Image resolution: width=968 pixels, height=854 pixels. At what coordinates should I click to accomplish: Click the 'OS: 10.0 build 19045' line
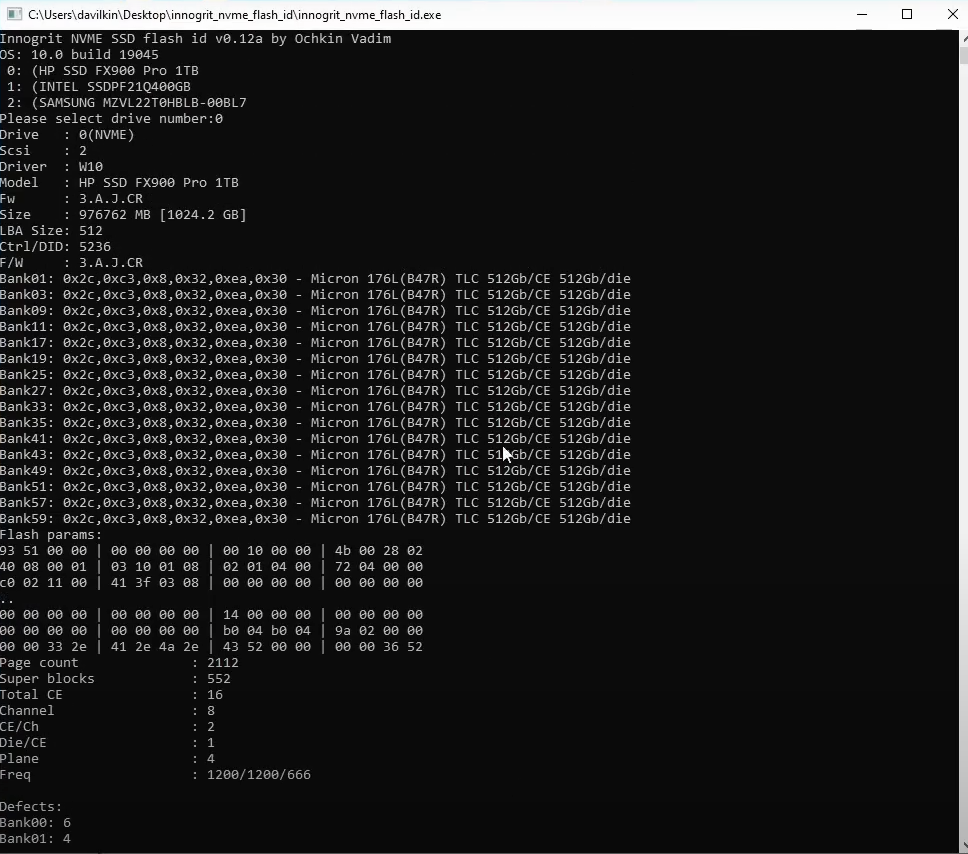pos(79,55)
